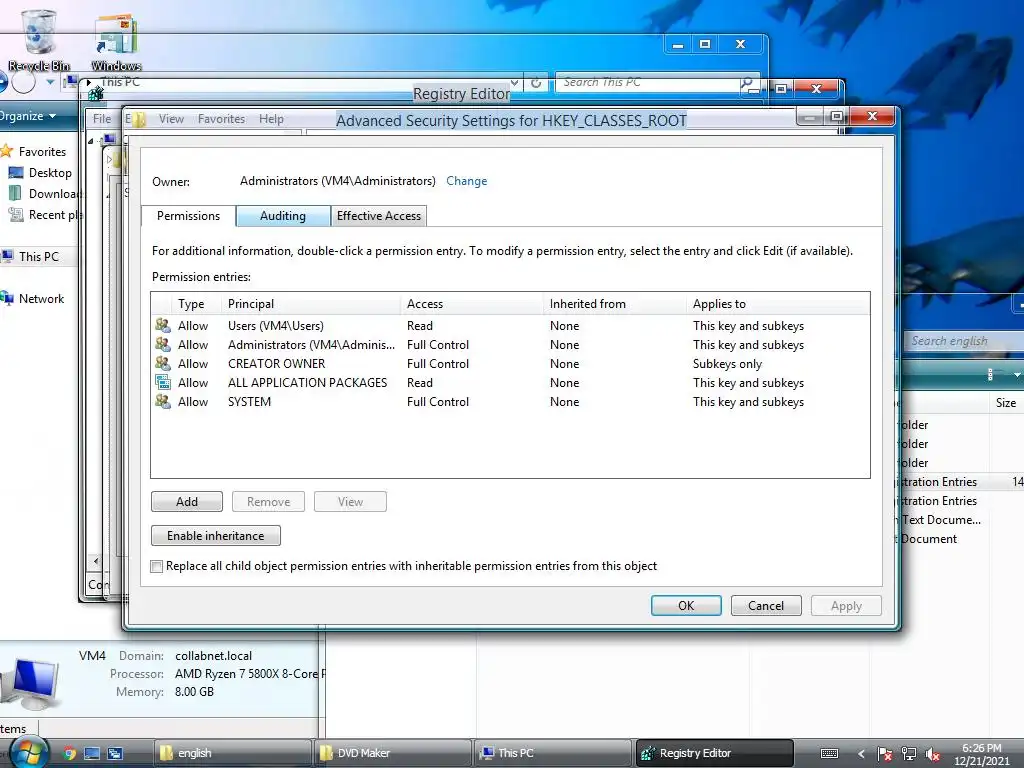Show hidden tray icons arrow
The width and height of the screenshot is (1024, 768).
861,754
